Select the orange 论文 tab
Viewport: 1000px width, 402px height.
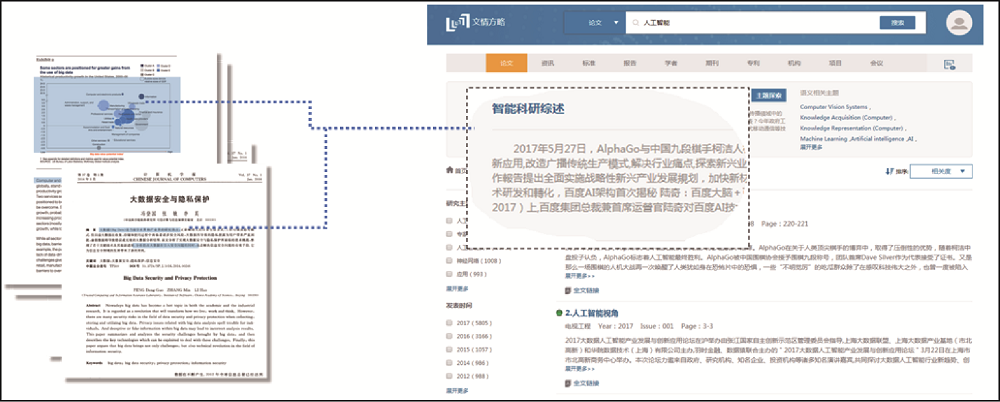(x=506, y=64)
